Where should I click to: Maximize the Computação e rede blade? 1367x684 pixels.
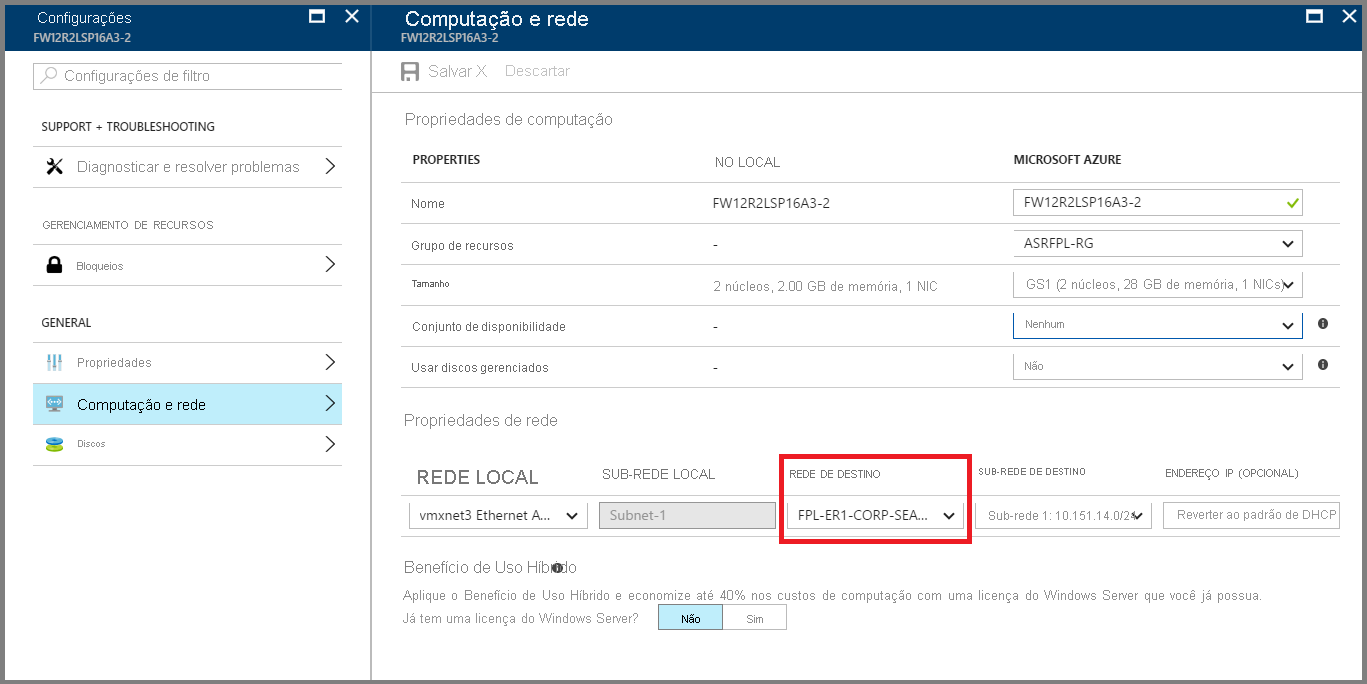(x=1314, y=16)
